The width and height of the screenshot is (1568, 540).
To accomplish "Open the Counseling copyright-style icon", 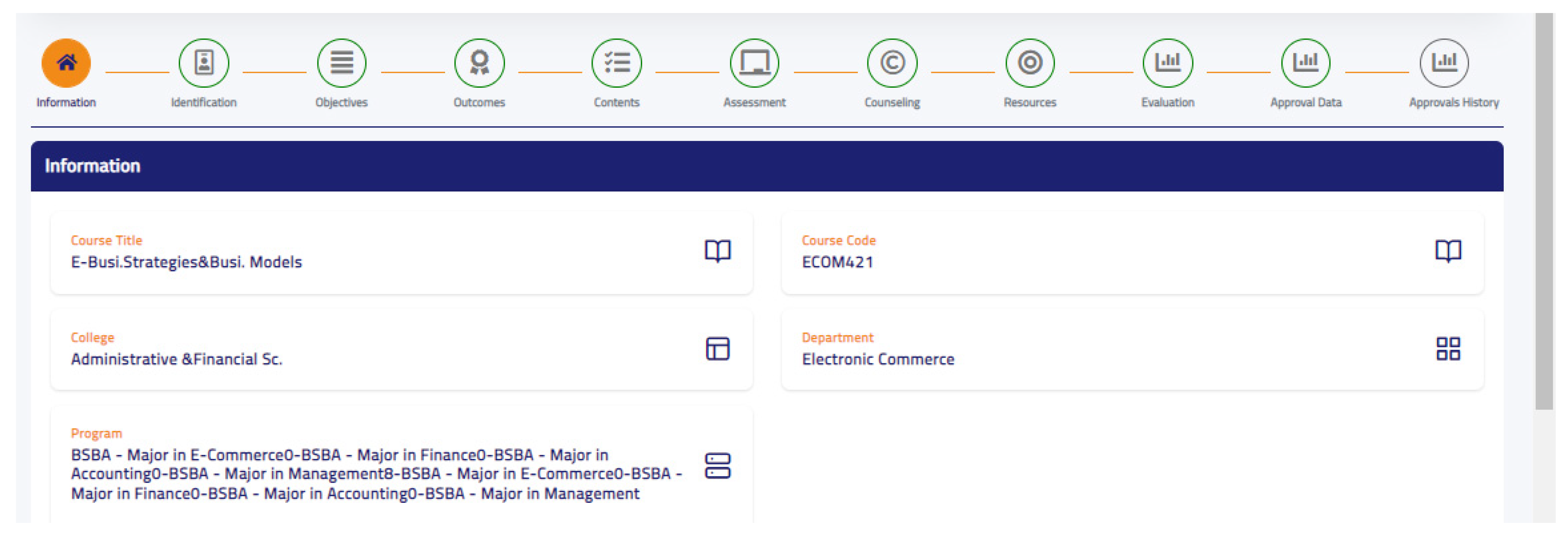I will (x=892, y=63).
